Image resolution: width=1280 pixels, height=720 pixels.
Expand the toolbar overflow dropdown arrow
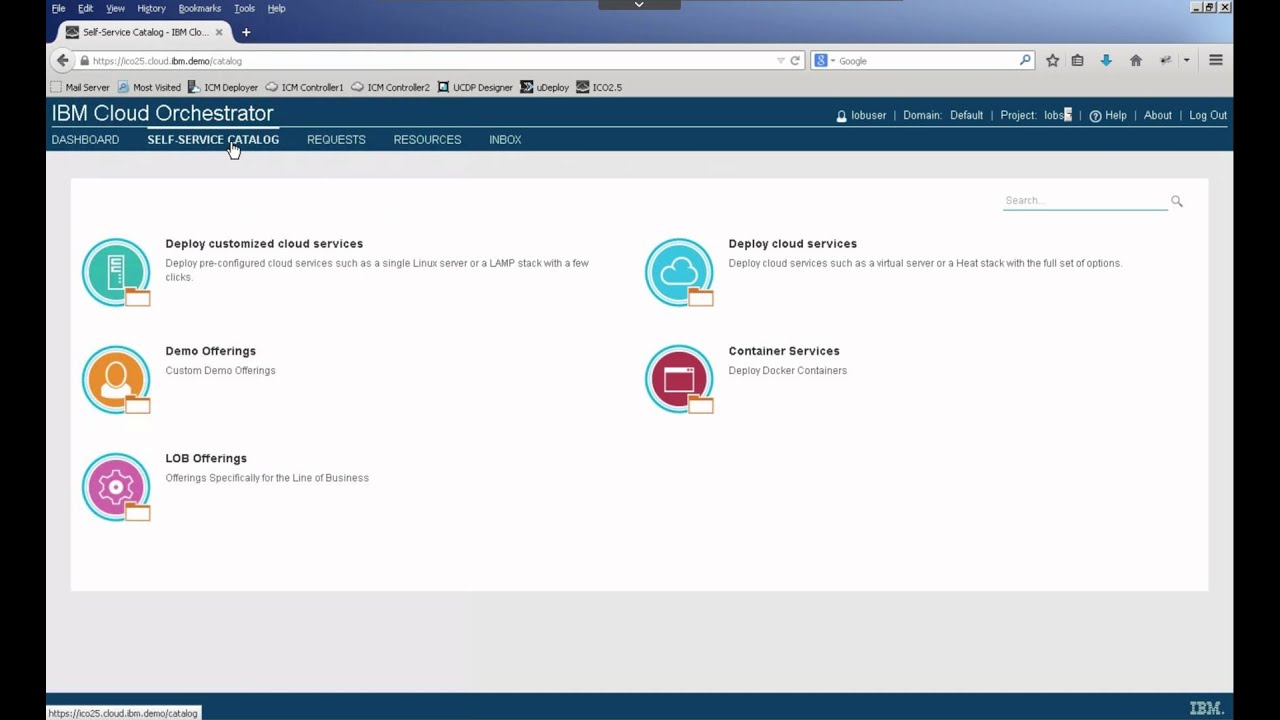coord(1186,60)
